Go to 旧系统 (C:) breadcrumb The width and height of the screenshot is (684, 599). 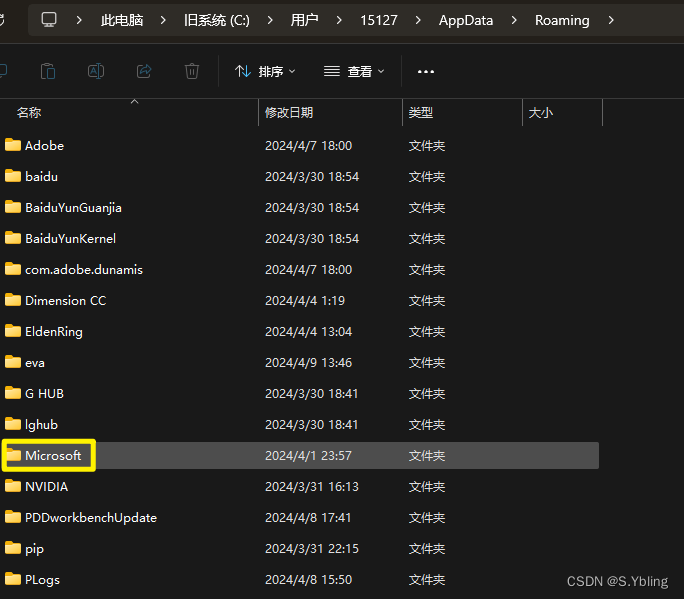[x=217, y=20]
